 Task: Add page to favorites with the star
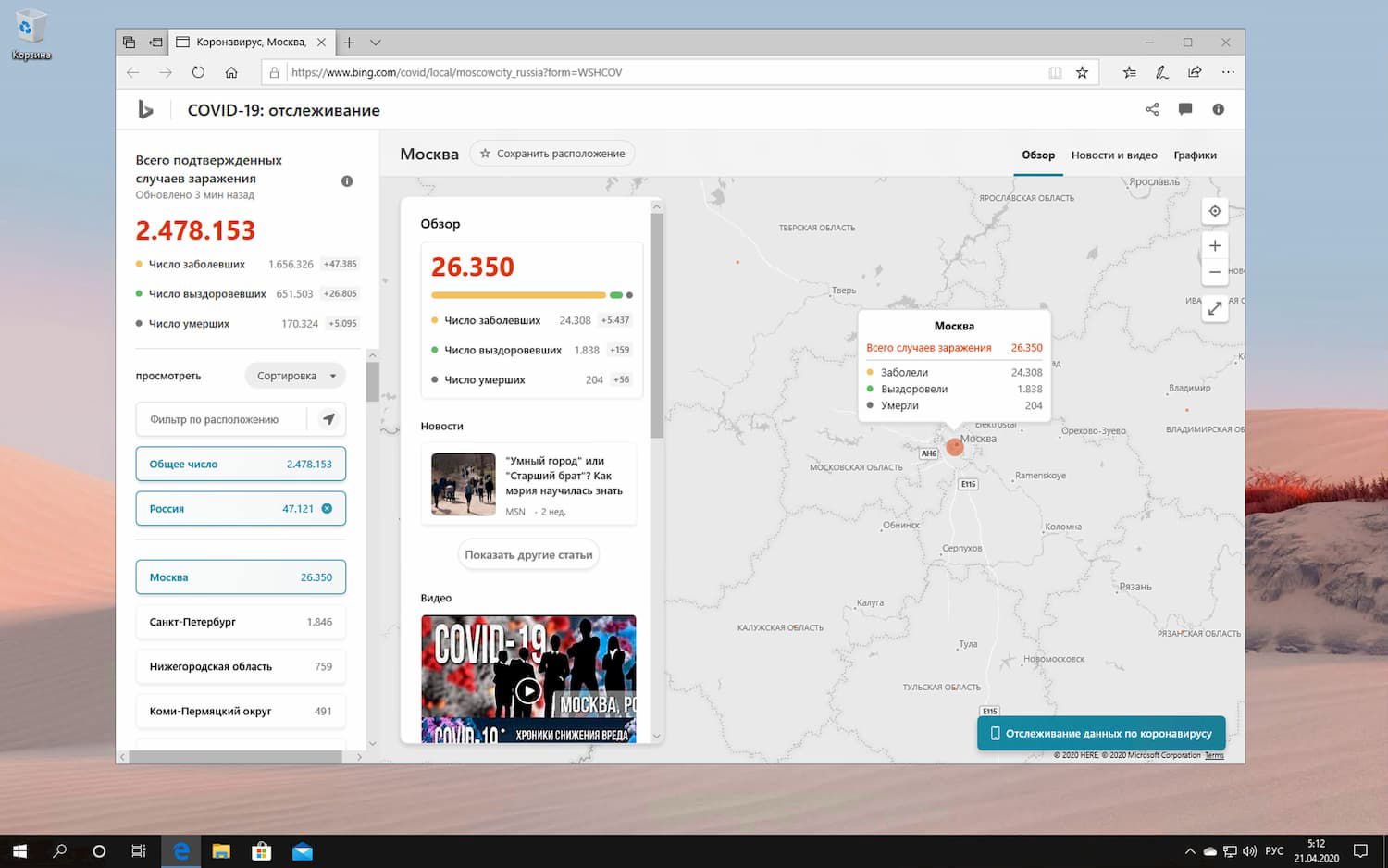pos(1082,72)
